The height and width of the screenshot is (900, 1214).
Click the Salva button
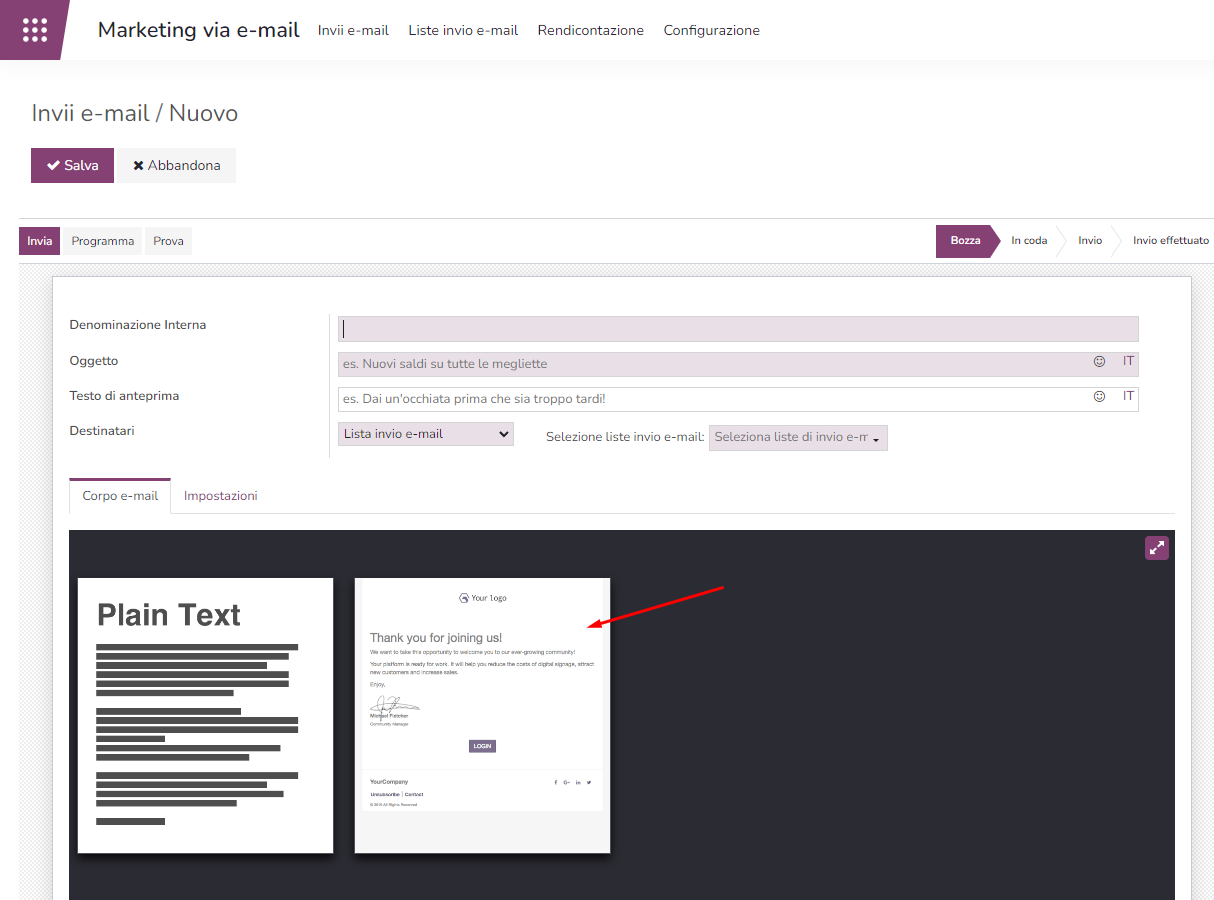pyautogui.click(x=72, y=166)
